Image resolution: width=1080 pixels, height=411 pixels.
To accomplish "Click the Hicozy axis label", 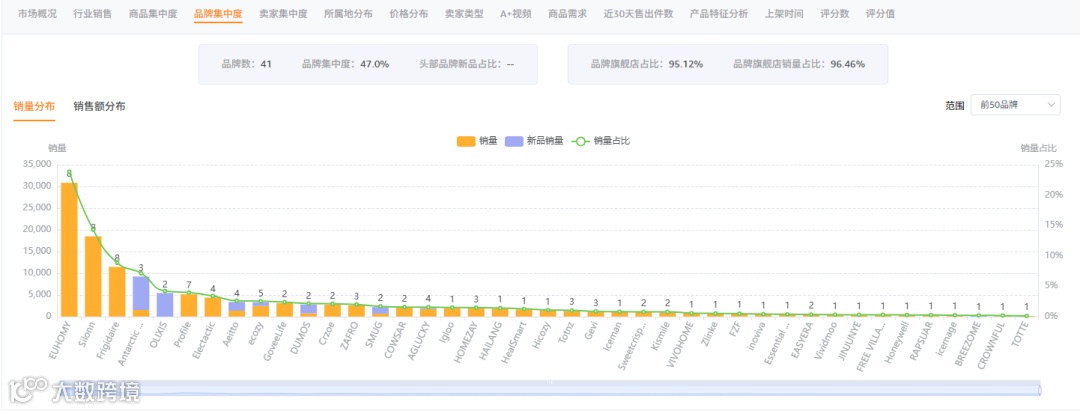I will [x=543, y=333].
